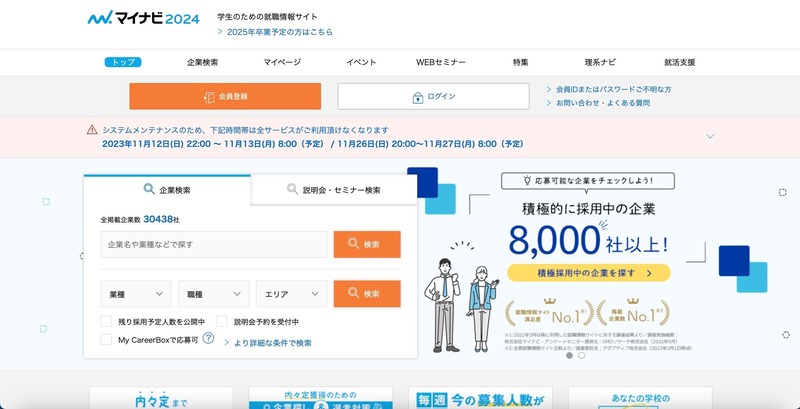Open the 業種 dropdown
The height and width of the screenshot is (409, 800).
pos(136,294)
